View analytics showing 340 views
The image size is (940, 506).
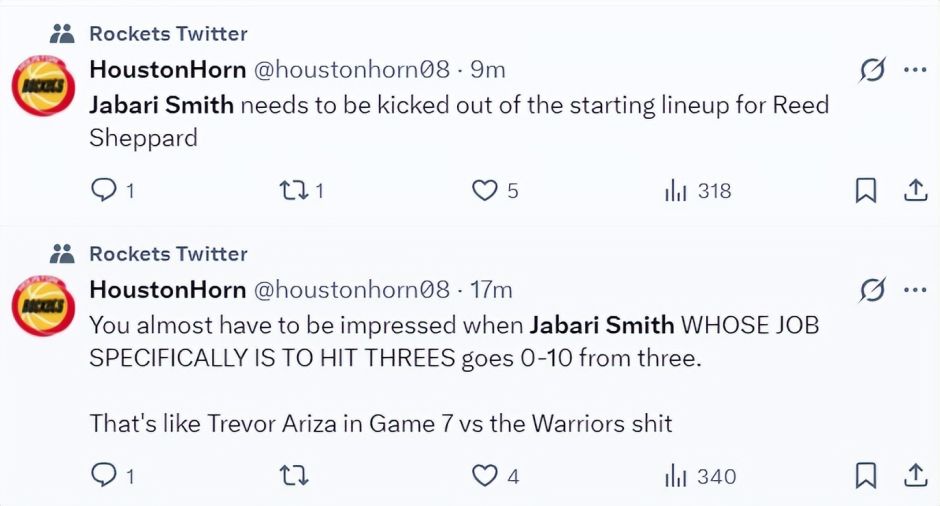(x=700, y=476)
